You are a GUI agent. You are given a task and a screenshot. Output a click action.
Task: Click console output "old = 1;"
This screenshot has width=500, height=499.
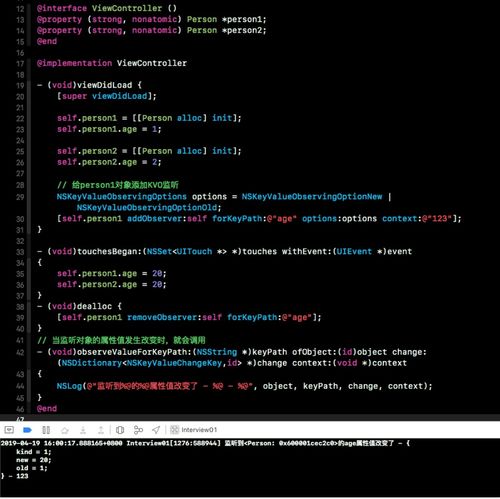(x=32, y=468)
